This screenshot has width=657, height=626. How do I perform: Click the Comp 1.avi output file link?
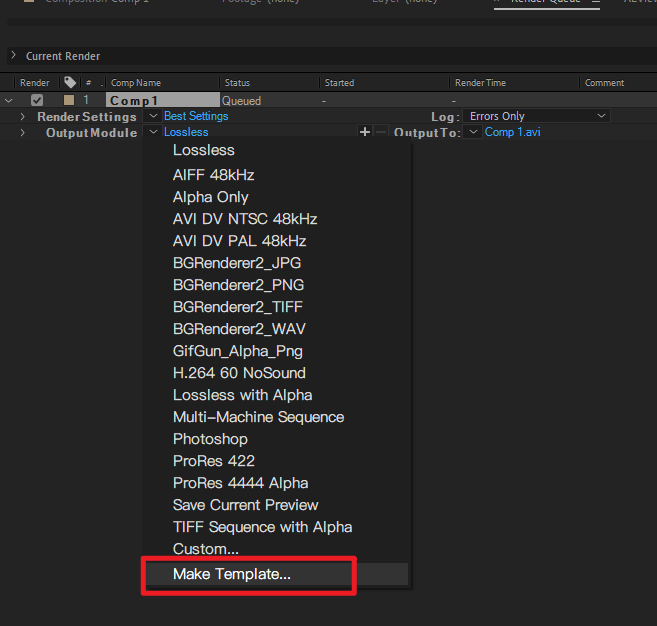(512, 132)
